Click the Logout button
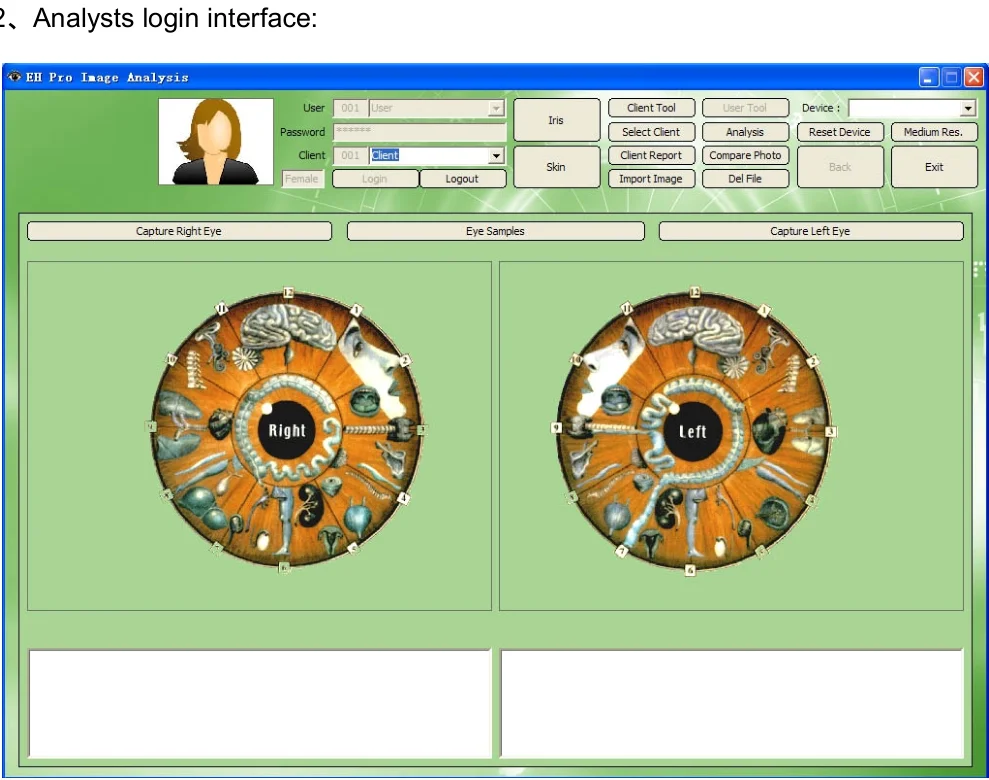This screenshot has height=780, width=989. coord(462,179)
